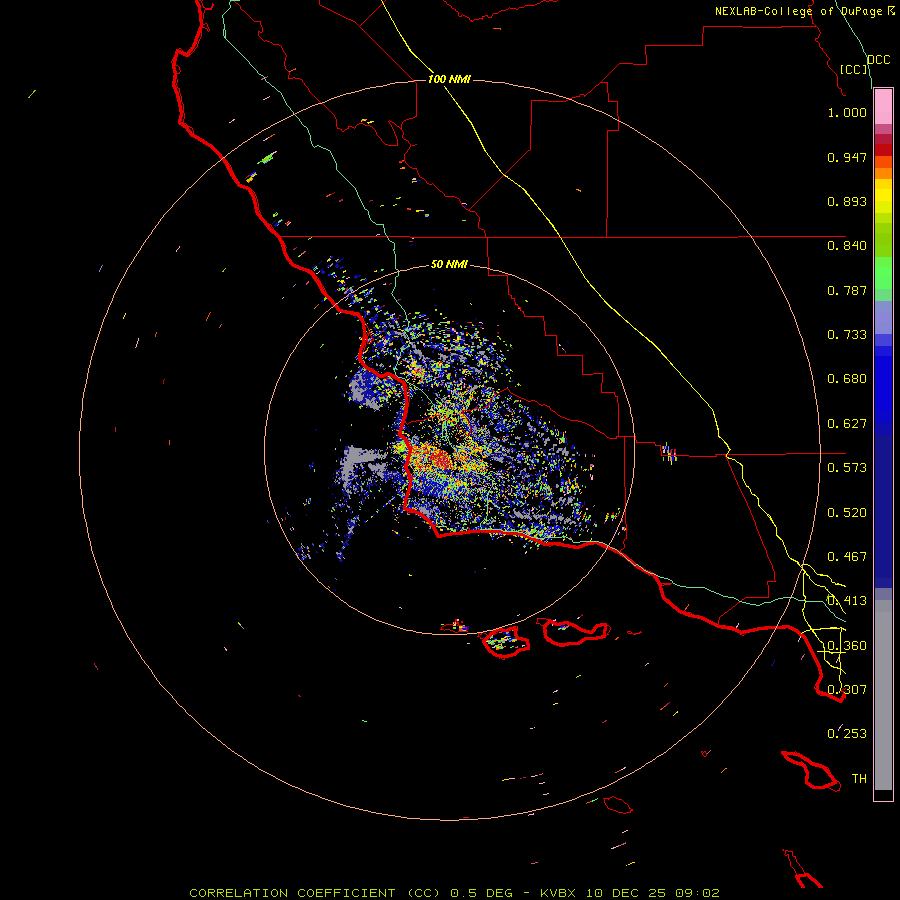Click the 0.627 legend value
The height and width of the screenshot is (900, 900).
[847, 424]
